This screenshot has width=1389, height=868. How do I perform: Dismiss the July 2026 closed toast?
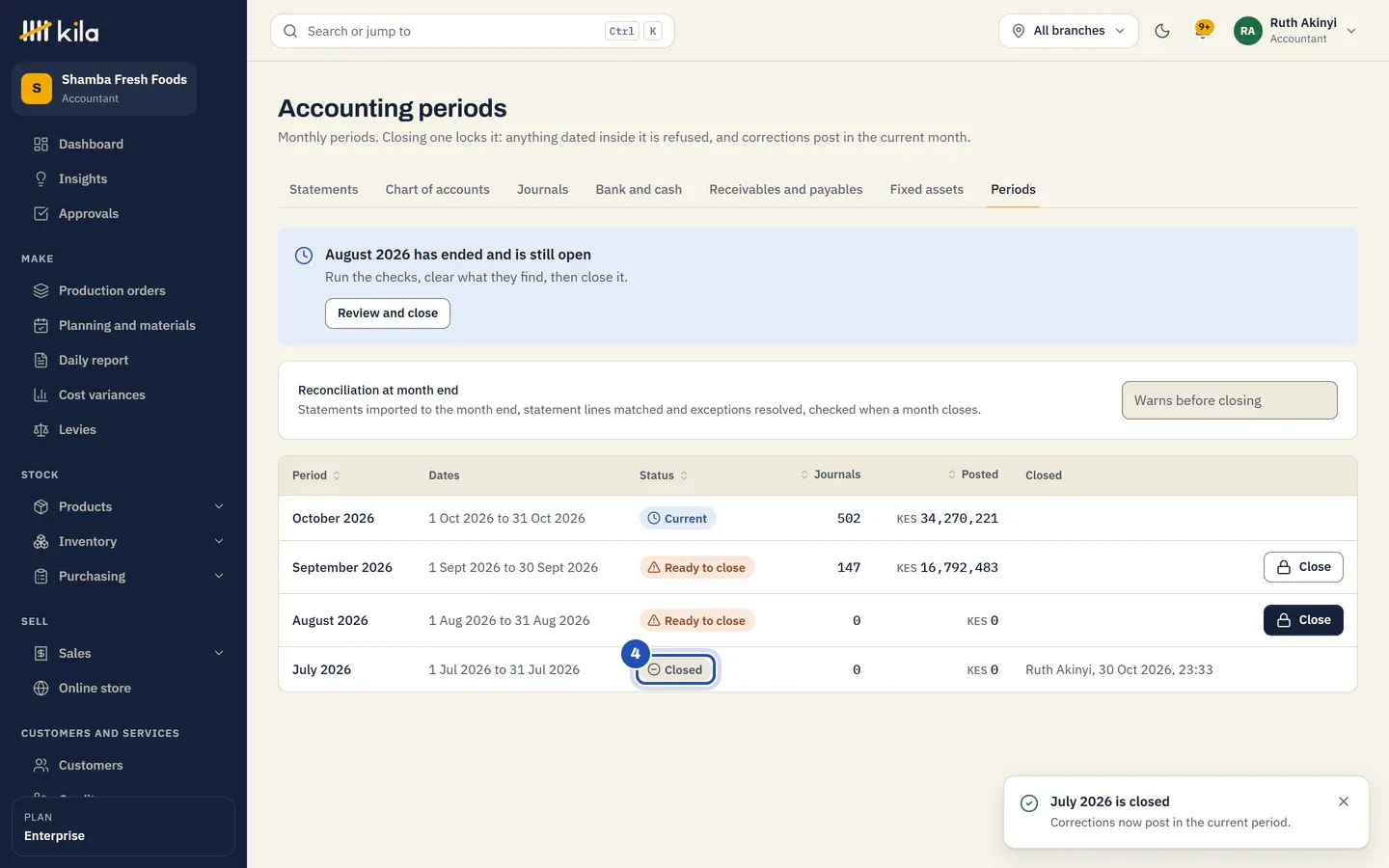[1344, 801]
